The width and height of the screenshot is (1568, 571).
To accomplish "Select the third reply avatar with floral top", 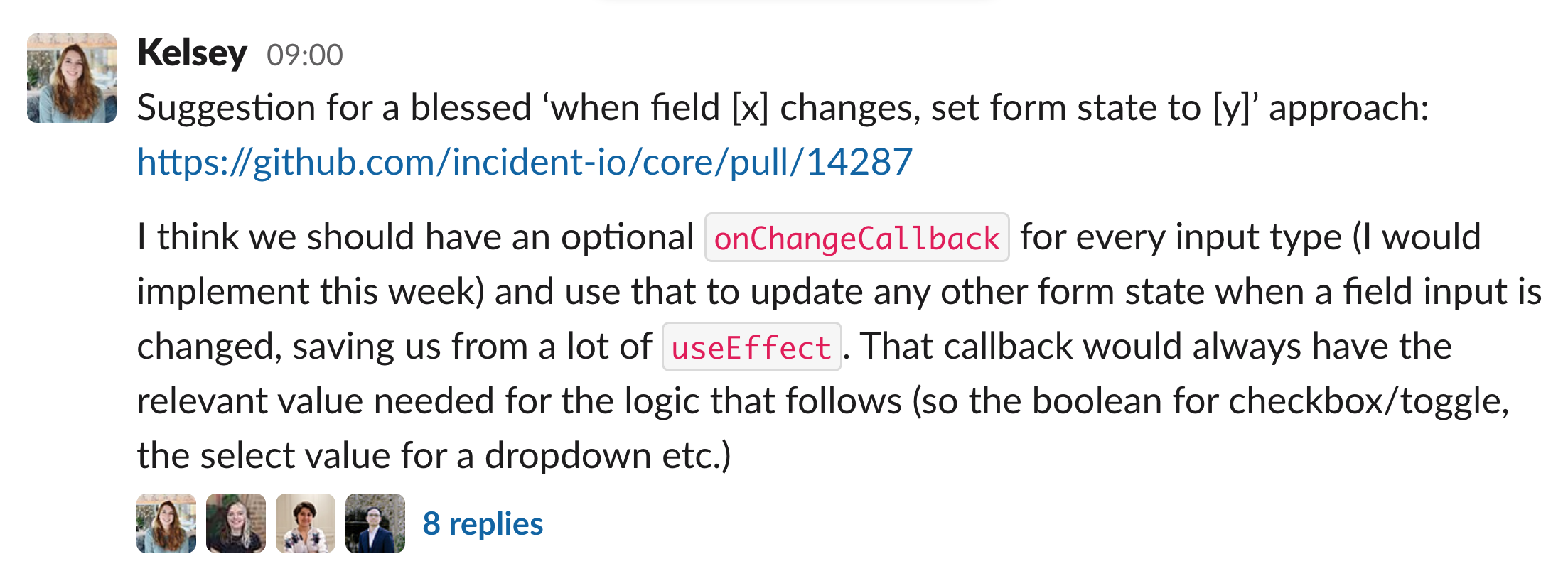I will (306, 523).
